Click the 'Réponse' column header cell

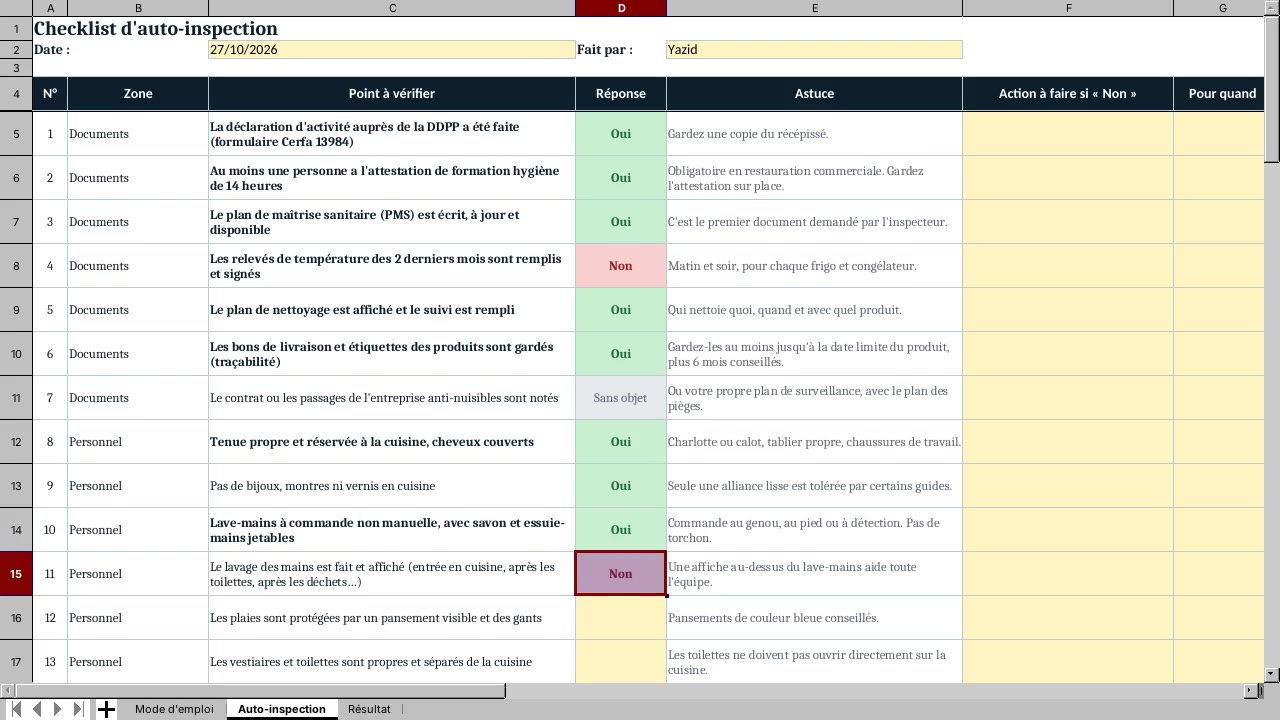621,94
